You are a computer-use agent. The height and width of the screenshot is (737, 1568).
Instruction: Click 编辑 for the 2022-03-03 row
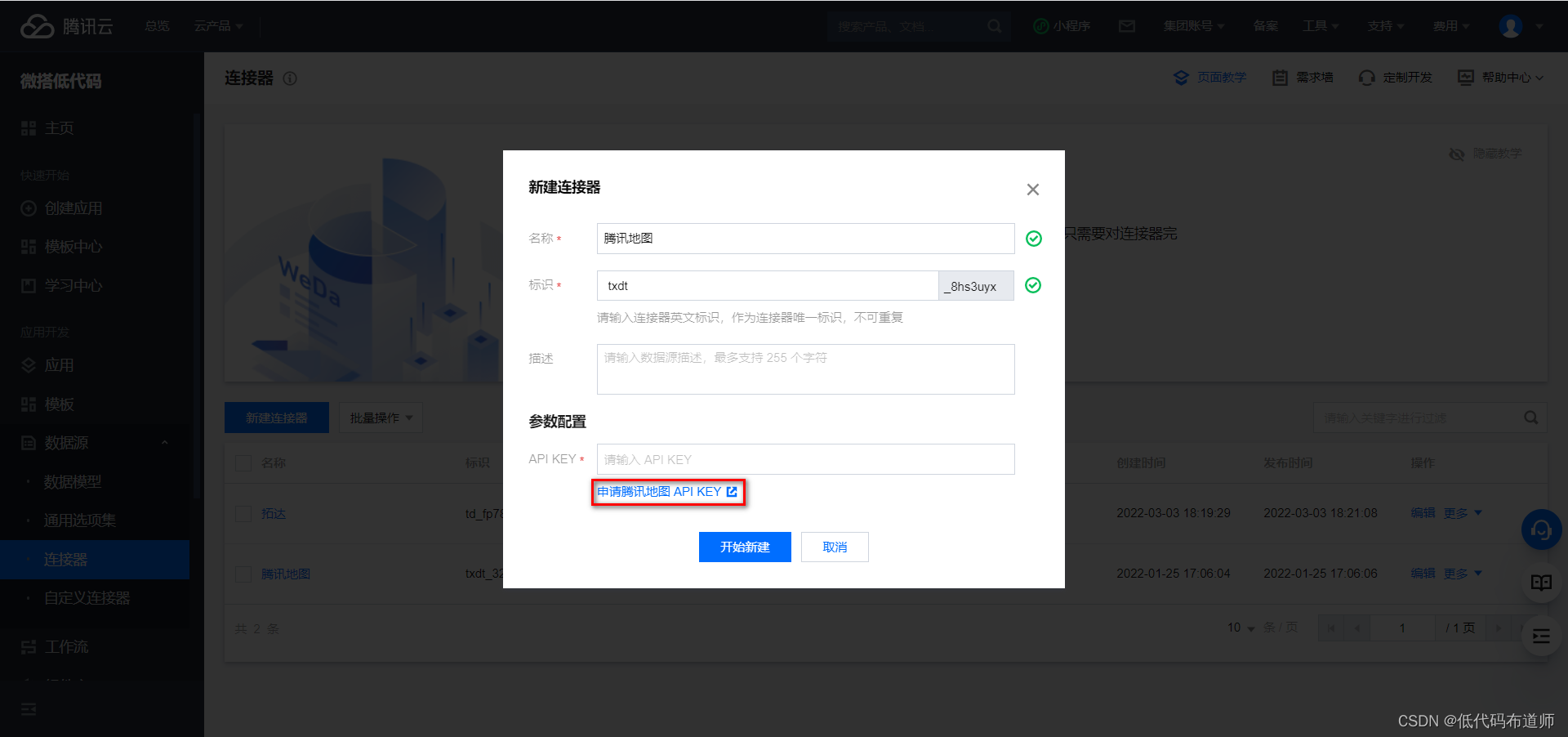[x=1423, y=513]
